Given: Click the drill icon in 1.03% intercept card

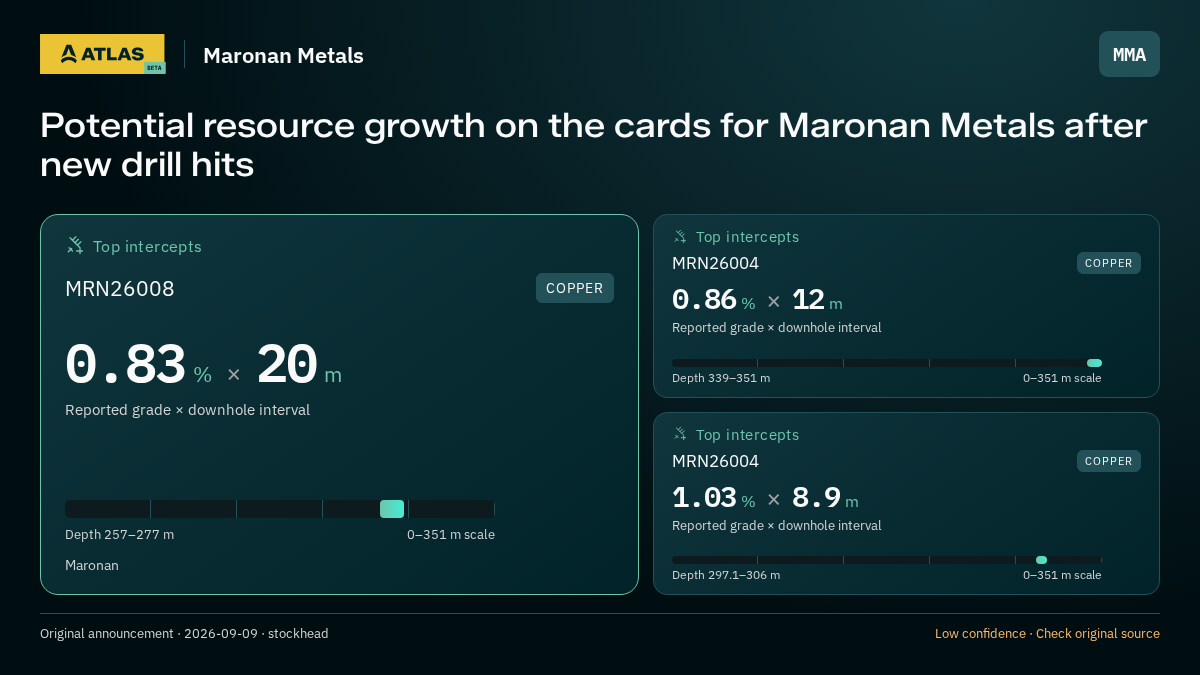Looking at the screenshot, I should point(680,434).
